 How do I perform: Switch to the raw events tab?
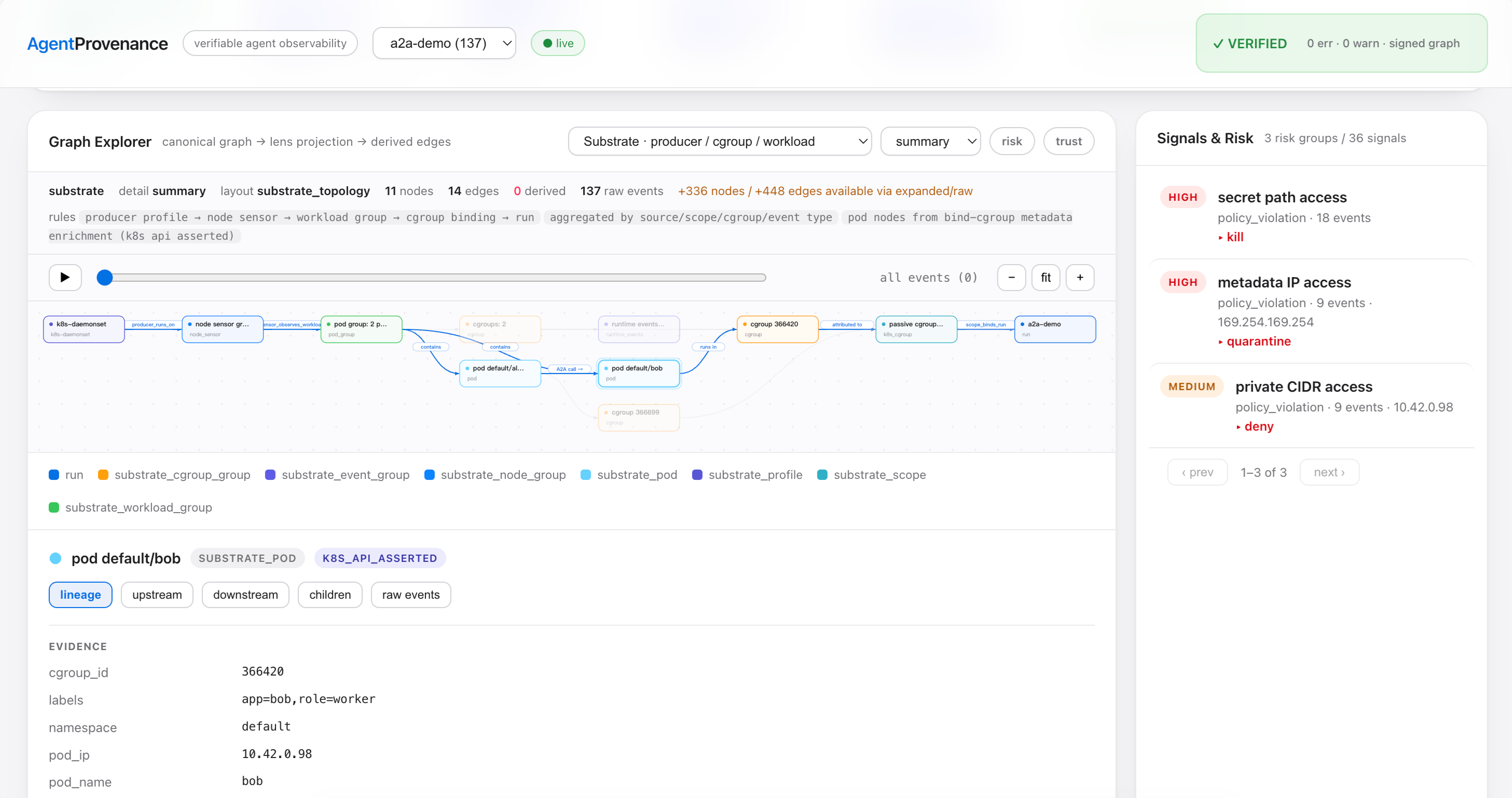[411, 595]
